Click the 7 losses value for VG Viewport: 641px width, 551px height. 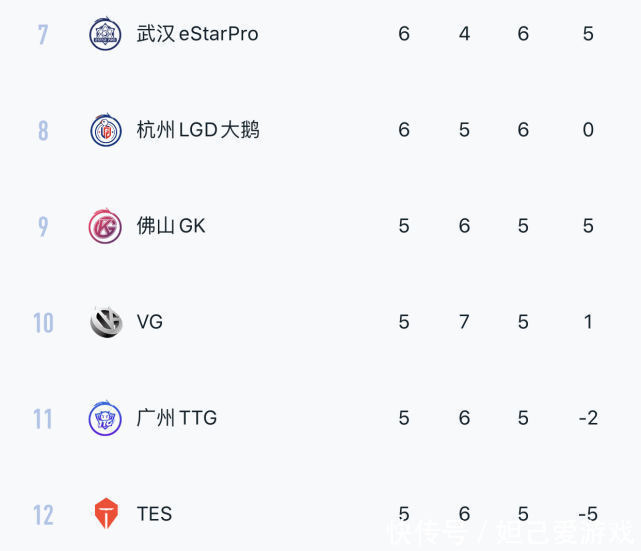click(x=464, y=322)
